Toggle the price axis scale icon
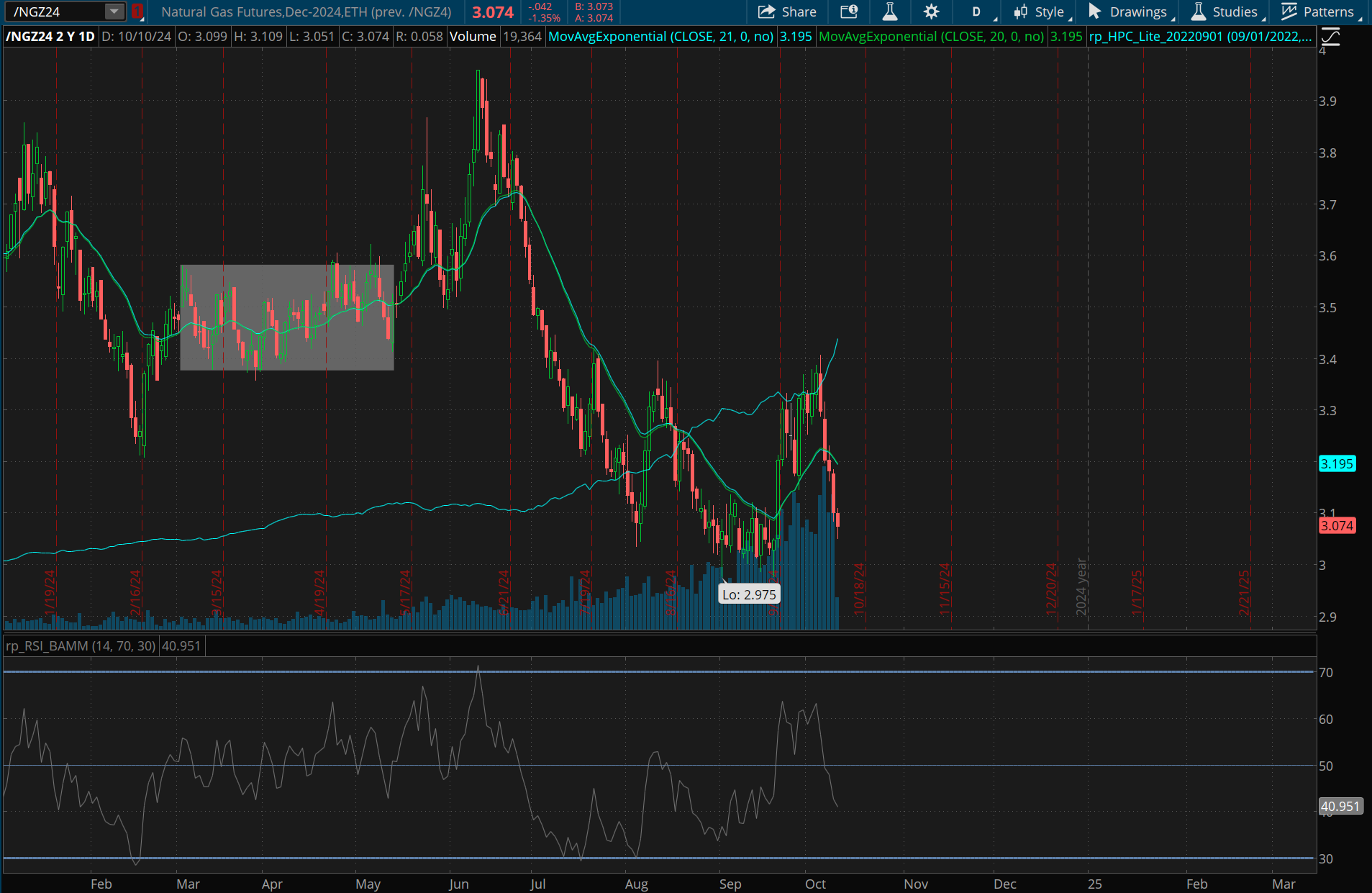This screenshot has height=893, width=1372. tap(1330, 37)
